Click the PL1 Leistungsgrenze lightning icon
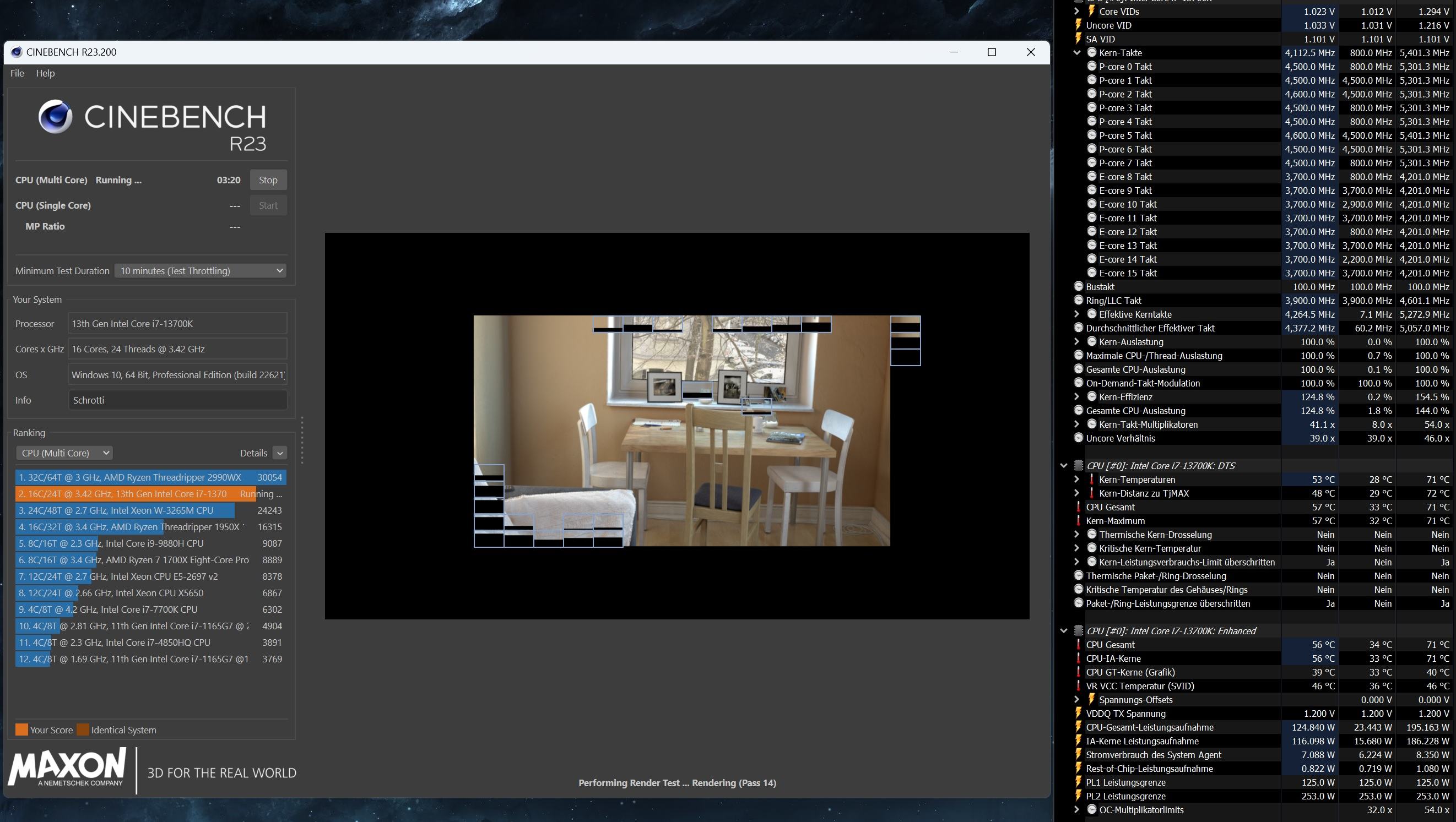 pyautogui.click(x=1079, y=782)
